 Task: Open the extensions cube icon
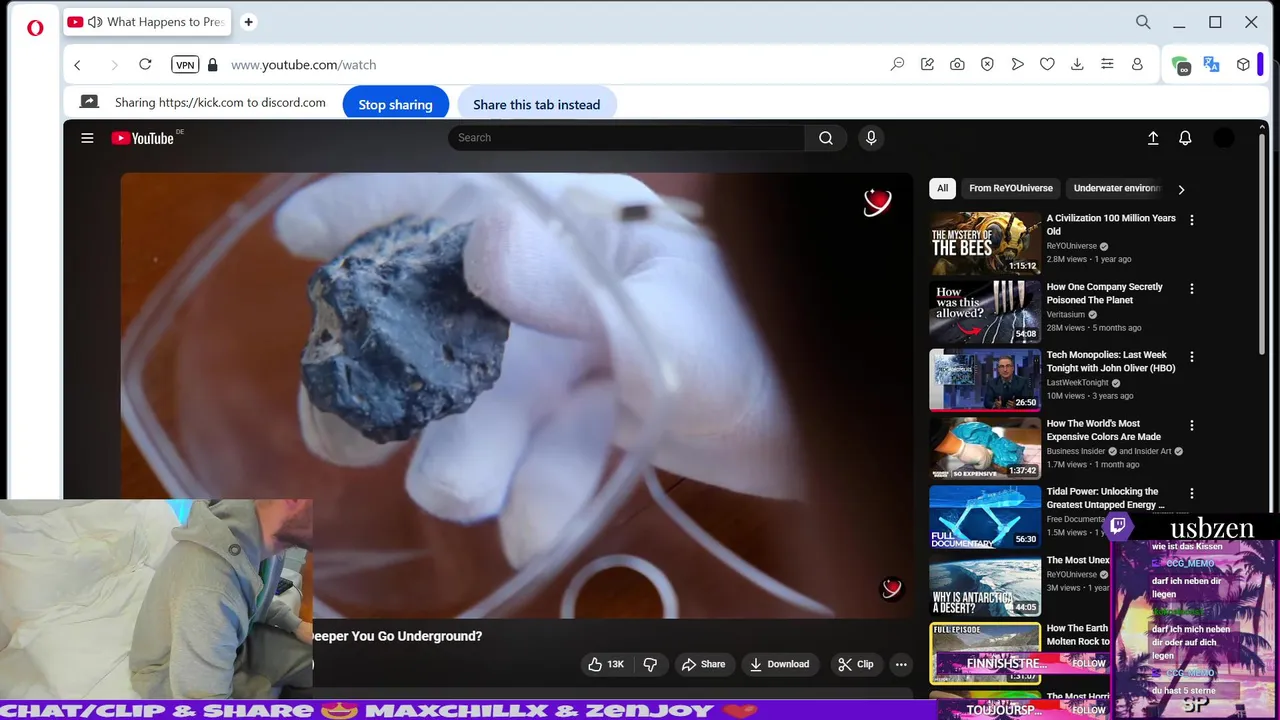click(1243, 64)
